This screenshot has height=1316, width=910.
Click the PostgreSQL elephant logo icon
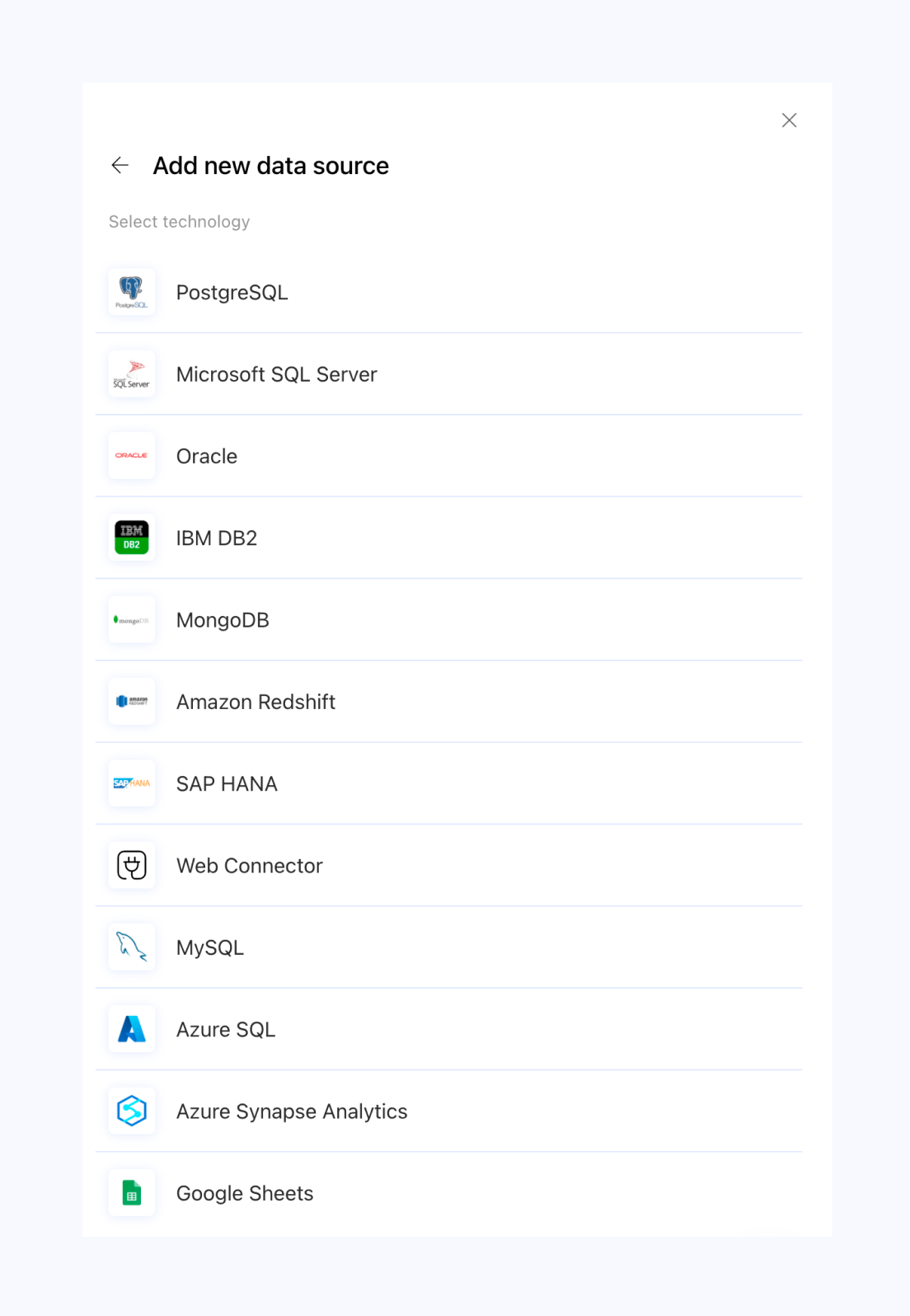(x=132, y=292)
